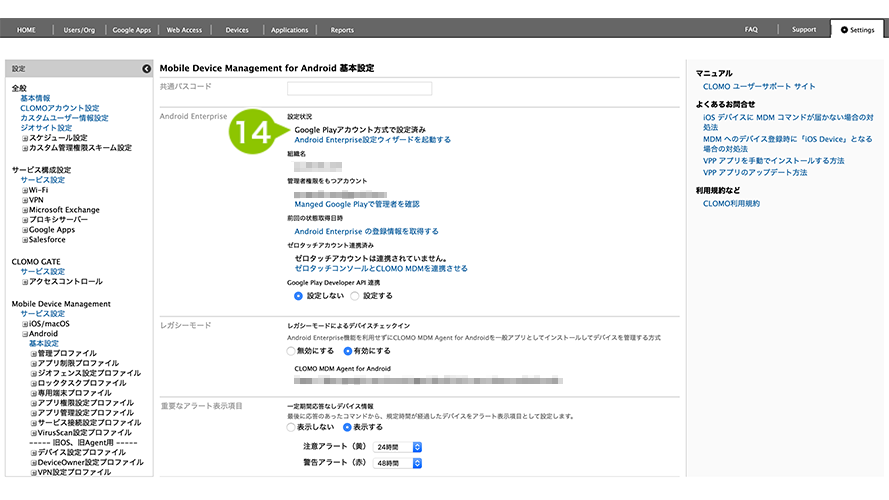Open the HOME menu tab
Image resolution: width=889 pixels, height=500 pixels.
(x=26, y=30)
